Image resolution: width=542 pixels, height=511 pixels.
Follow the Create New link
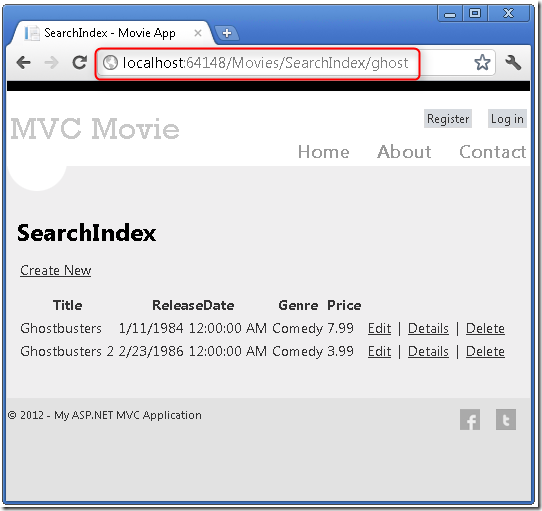coord(56,270)
